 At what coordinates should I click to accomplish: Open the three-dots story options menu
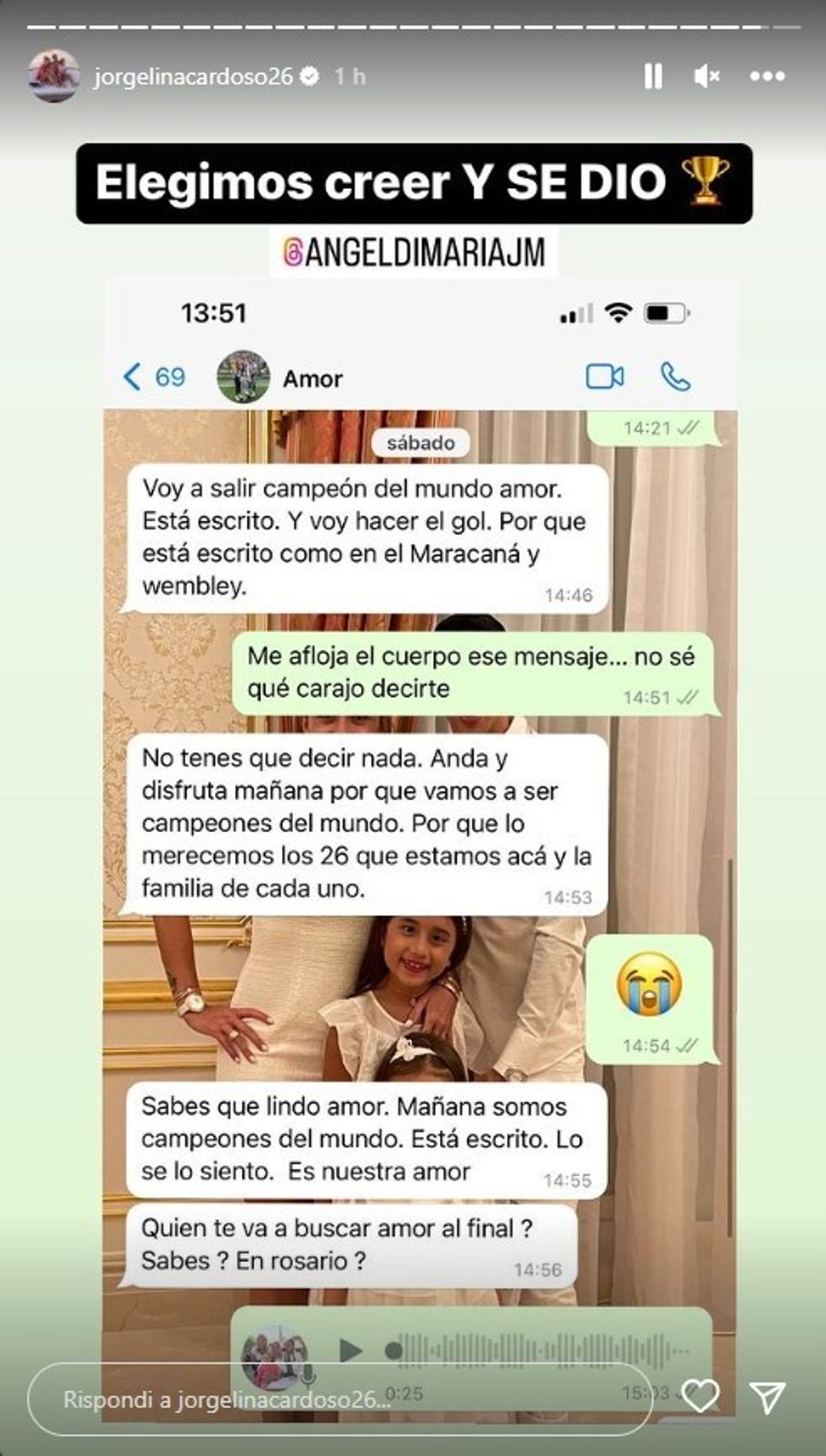tap(767, 76)
